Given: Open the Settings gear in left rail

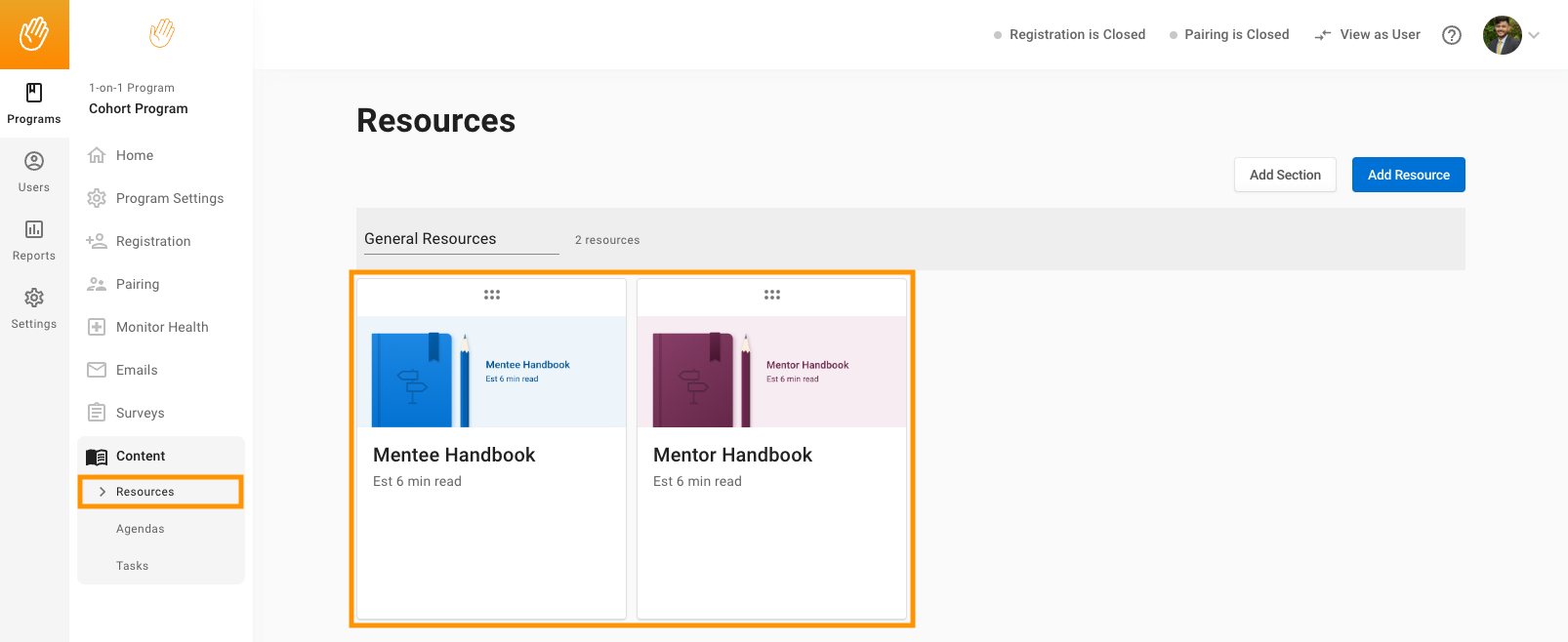Looking at the screenshot, I should [x=34, y=298].
